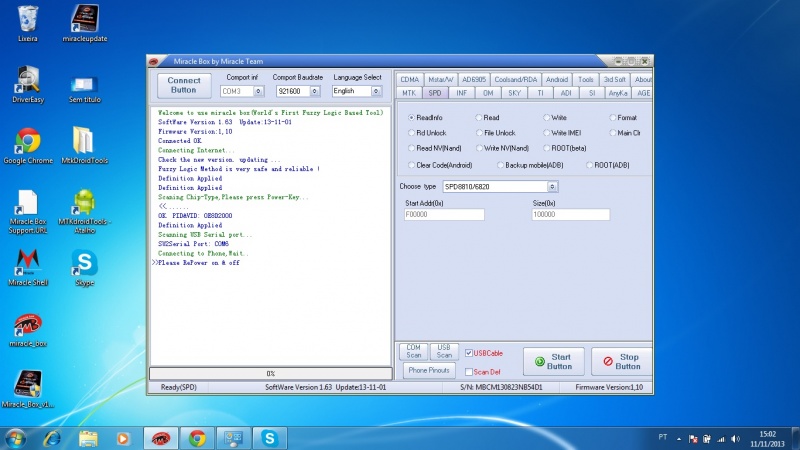Click the Start Addr(0x) input field
800x450 pixels.
(444, 215)
